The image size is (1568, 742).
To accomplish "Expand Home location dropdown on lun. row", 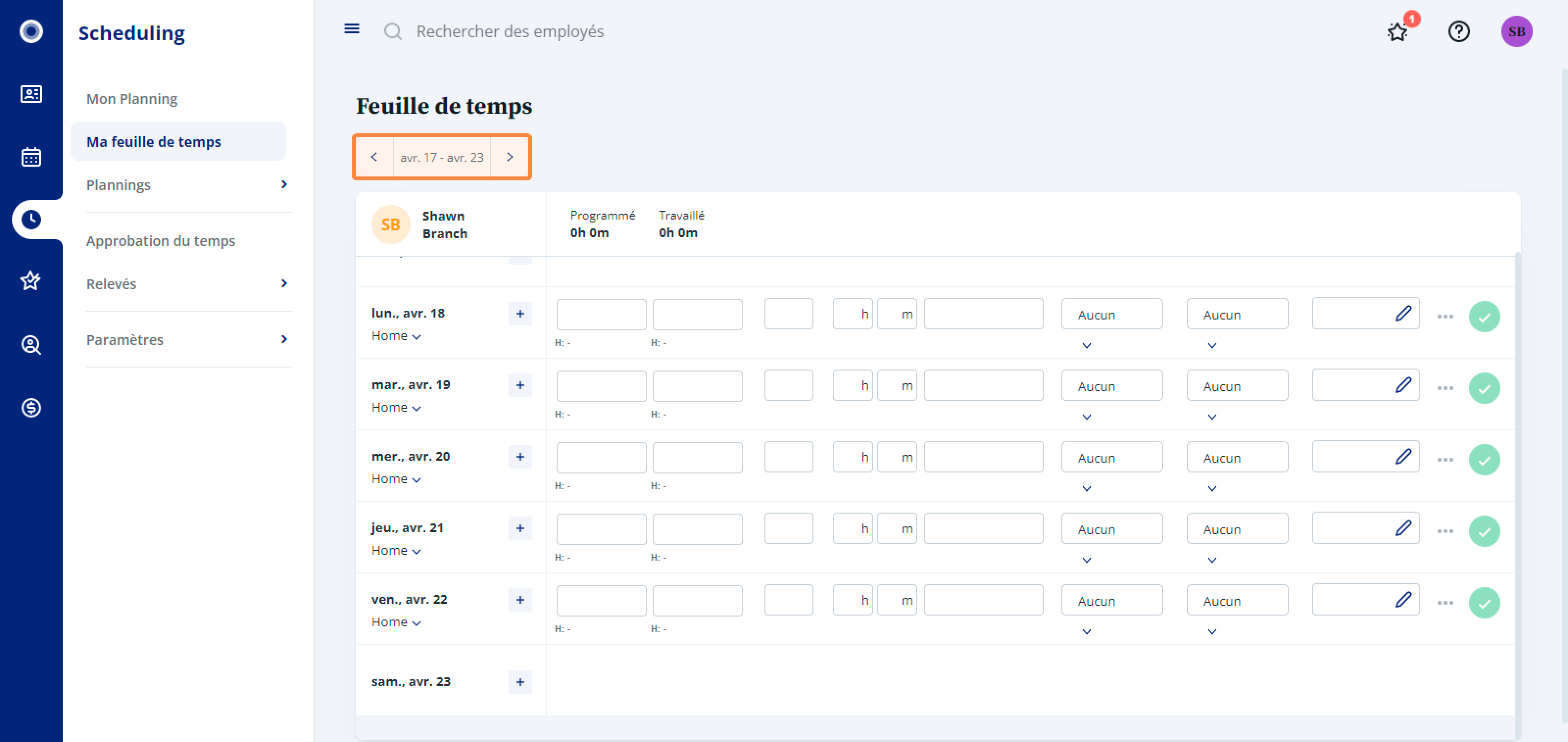I will pos(396,336).
